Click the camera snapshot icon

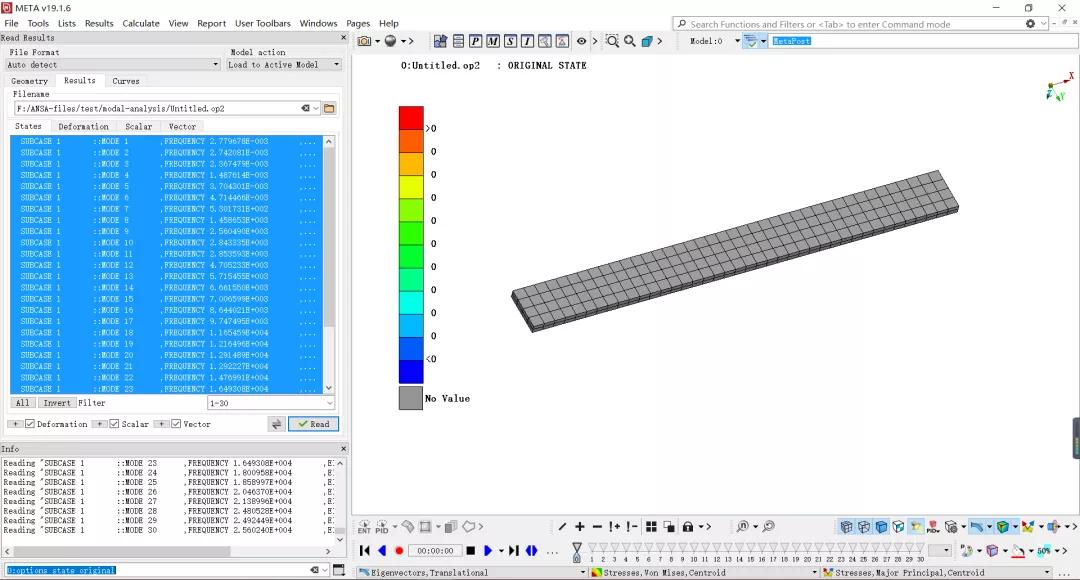pyautogui.click(x=364, y=41)
